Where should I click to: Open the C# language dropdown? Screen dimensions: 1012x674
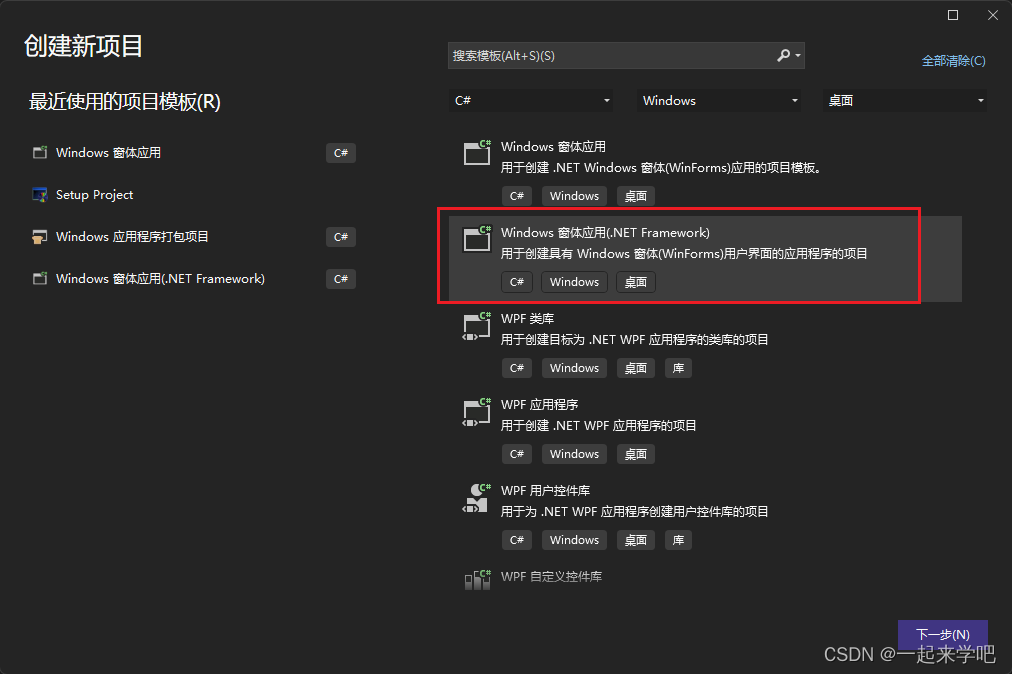[533, 100]
